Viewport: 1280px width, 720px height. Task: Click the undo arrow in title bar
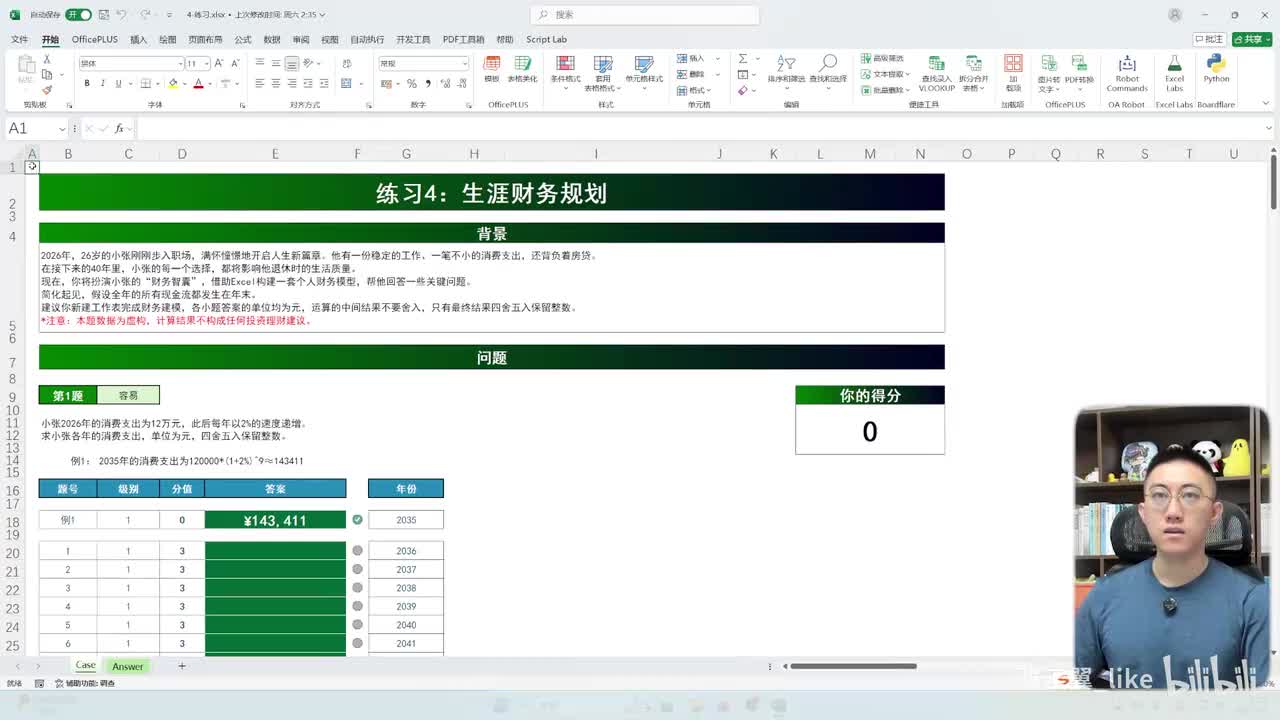121,15
